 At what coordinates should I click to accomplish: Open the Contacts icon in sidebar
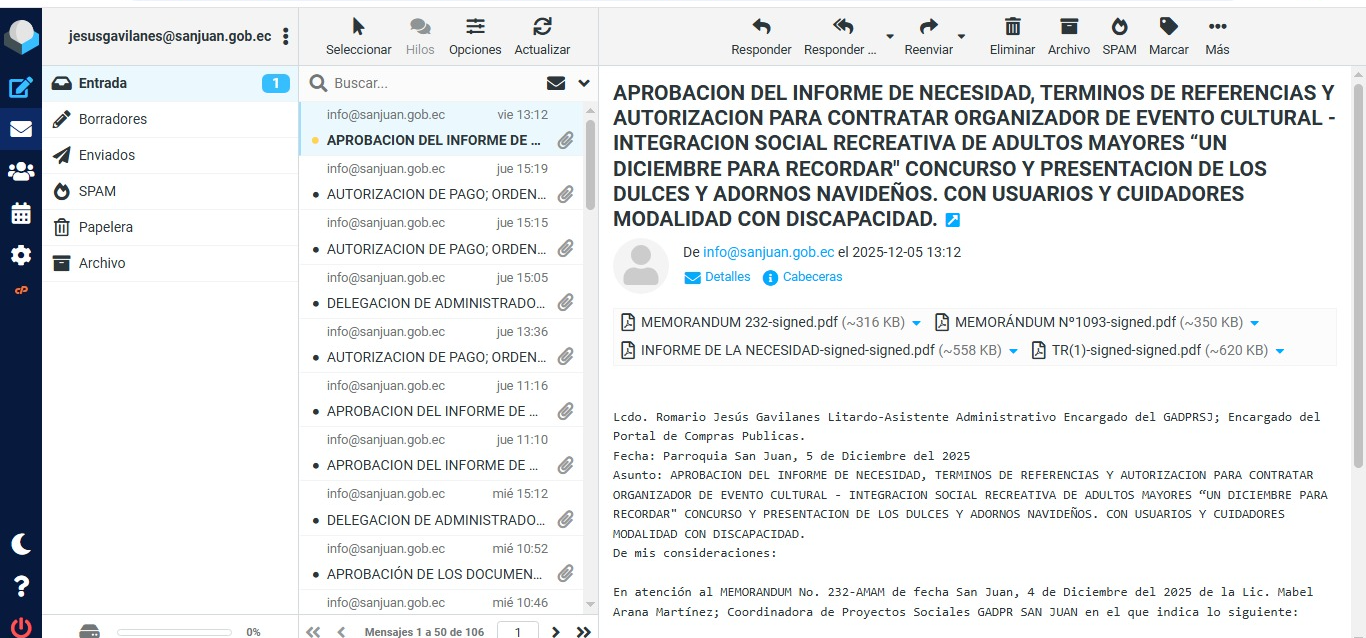pos(20,171)
